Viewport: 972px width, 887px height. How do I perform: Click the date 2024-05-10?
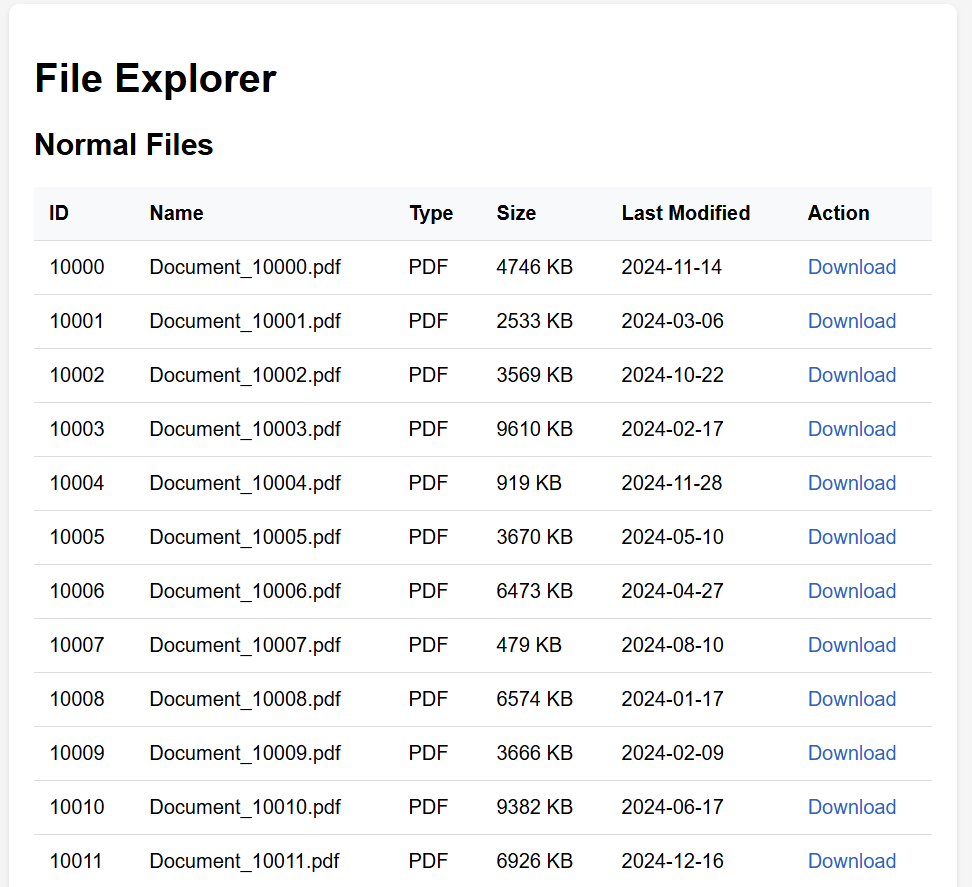click(x=673, y=537)
